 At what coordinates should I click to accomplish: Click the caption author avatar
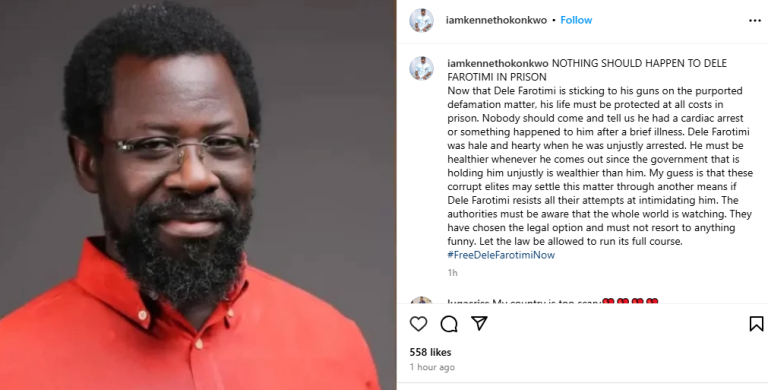coord(421,69)
